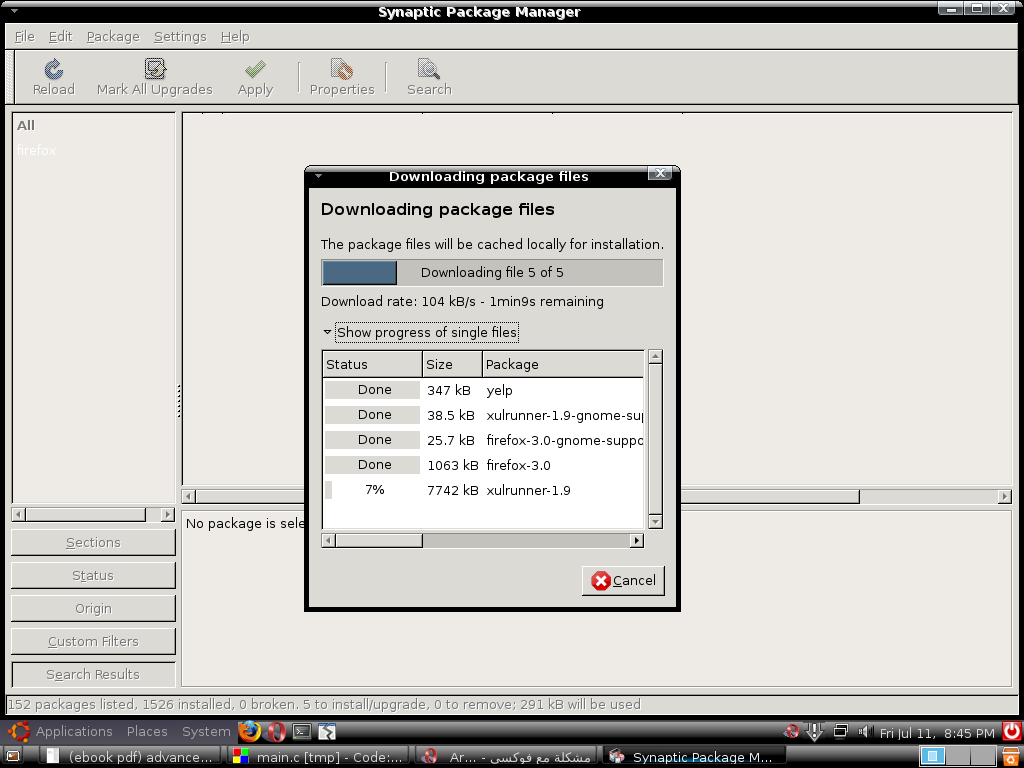Switch to main.c Code taskbar window
This screenshot has height=768, width=1024.
318,757
